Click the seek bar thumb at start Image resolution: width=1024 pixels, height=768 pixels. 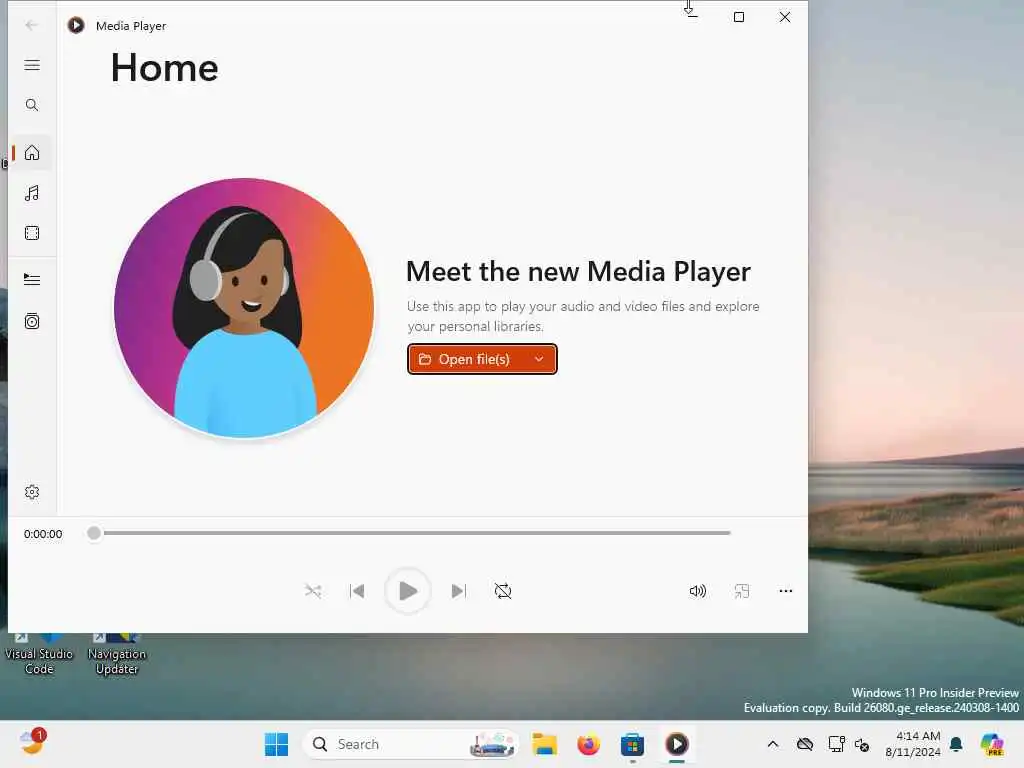tap(94, 534)
